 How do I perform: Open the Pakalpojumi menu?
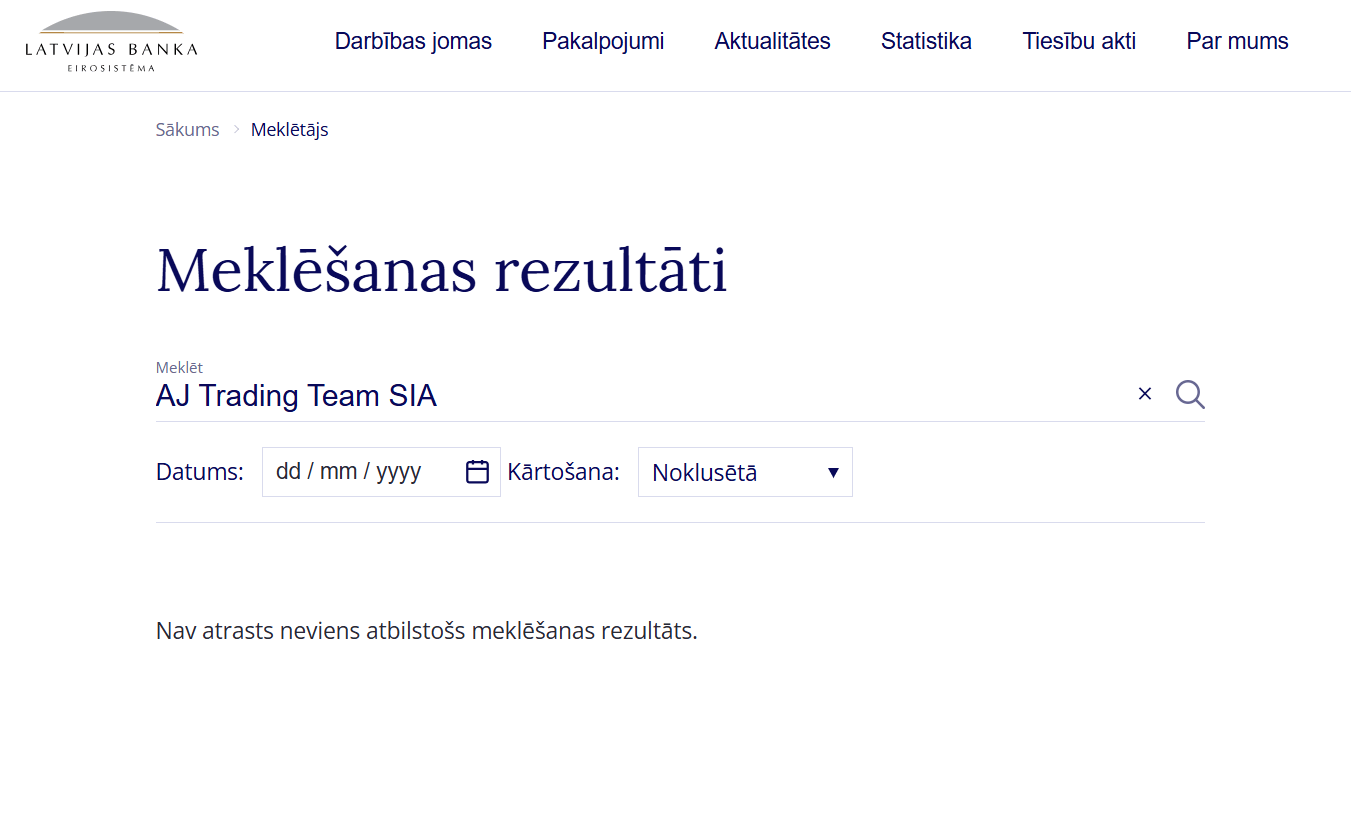[603, 41]
